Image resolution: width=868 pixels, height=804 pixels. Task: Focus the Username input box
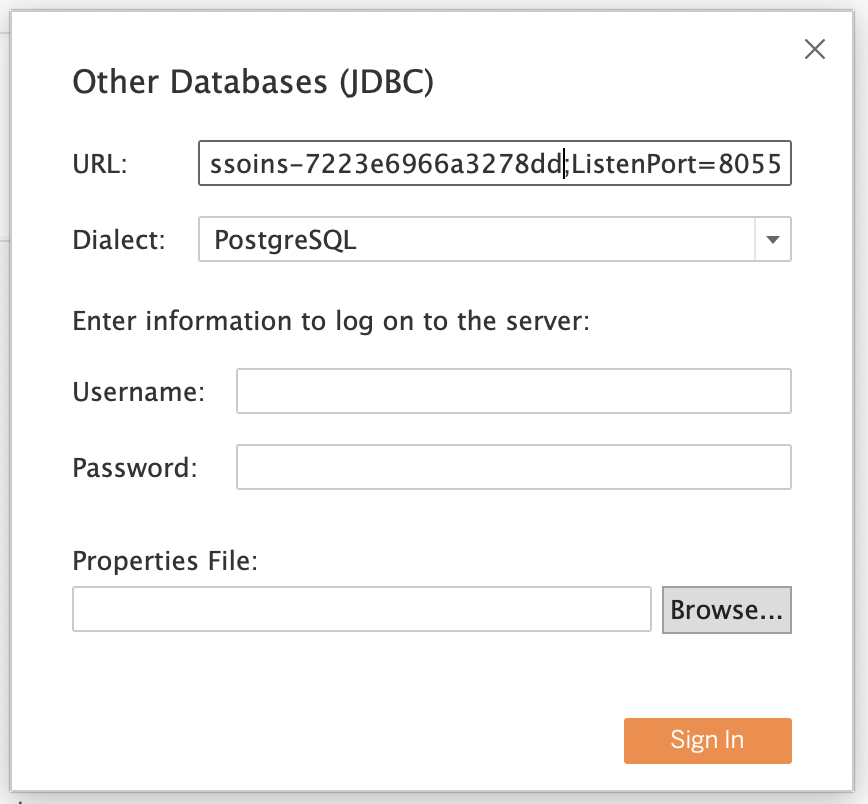click(513, 390)
